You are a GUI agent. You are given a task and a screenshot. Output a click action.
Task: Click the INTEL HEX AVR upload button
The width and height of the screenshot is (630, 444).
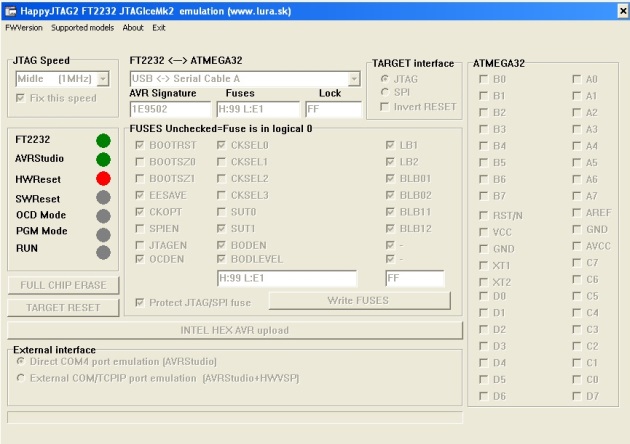(x=235, y=330)
